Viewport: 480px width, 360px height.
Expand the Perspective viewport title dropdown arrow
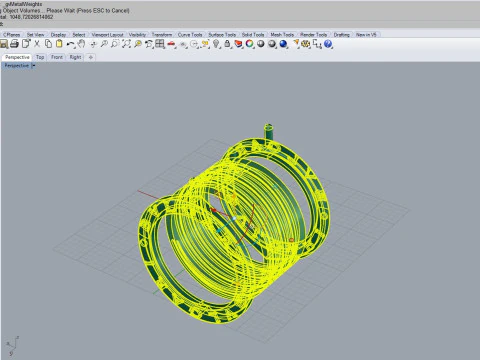tap(33, 66)
